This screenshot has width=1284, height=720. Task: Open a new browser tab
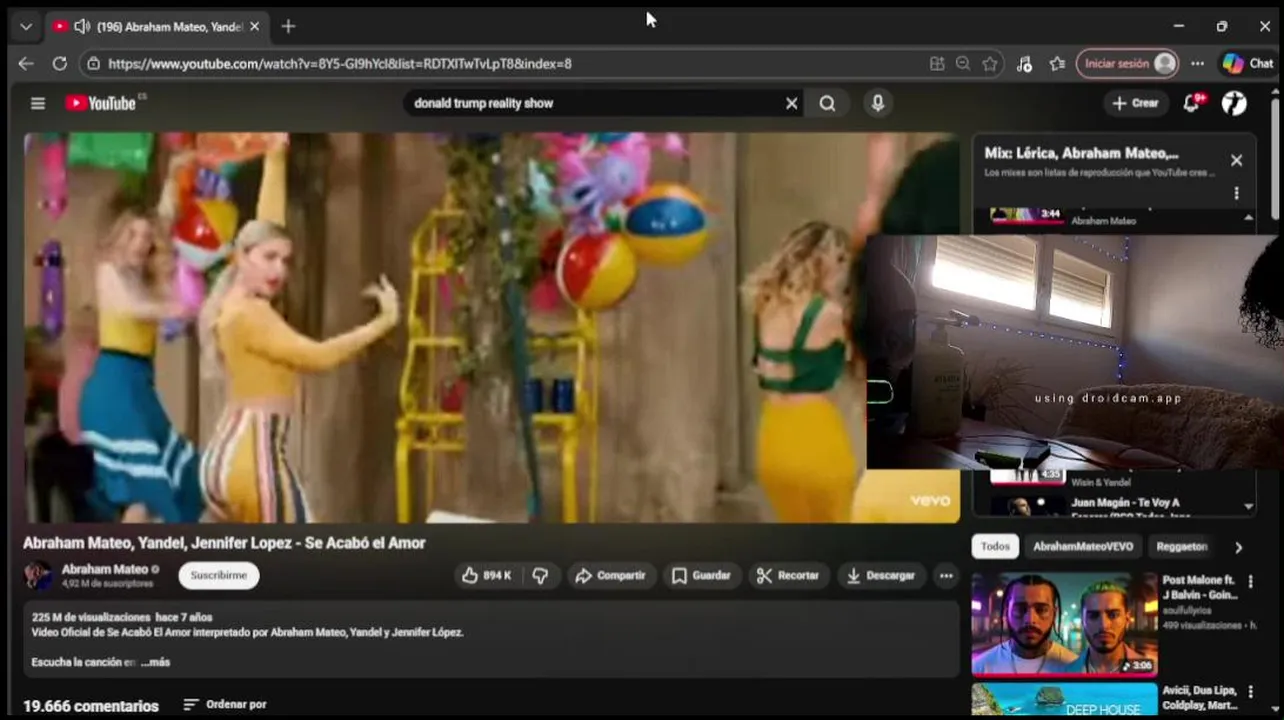288,26
